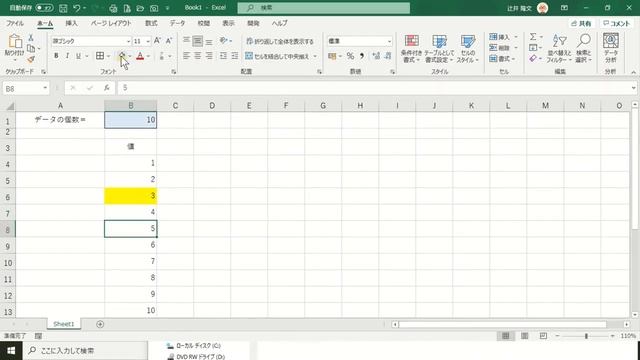640x360 pixels.
Task: Click increase decimal places icon
Action: (x=376, y=56)
